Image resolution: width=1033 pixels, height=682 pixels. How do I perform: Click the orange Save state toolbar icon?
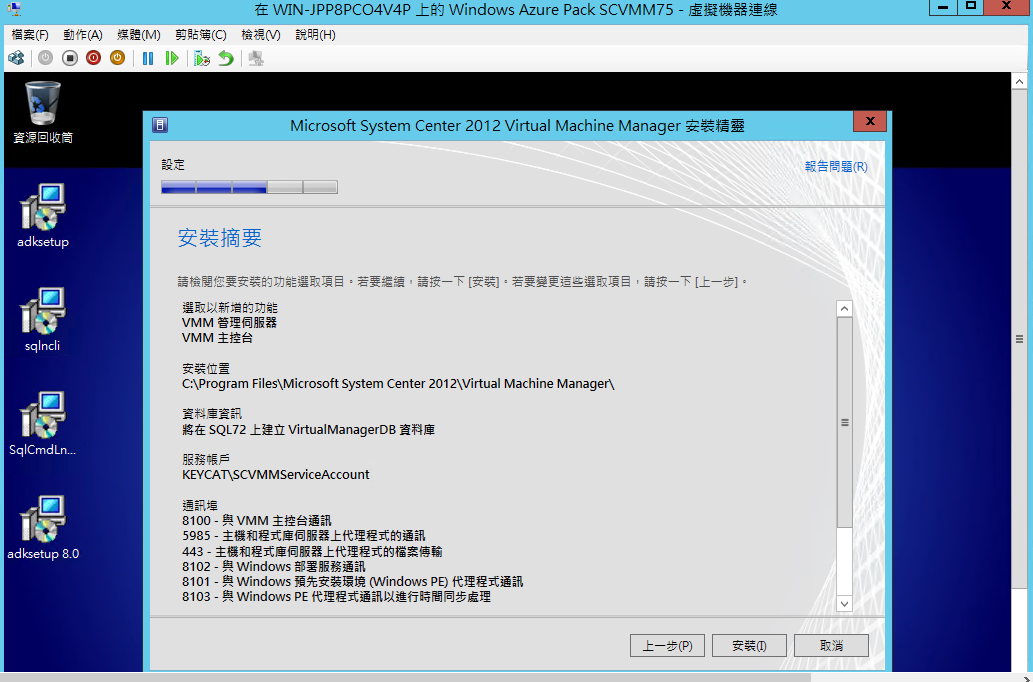[117, 58]
